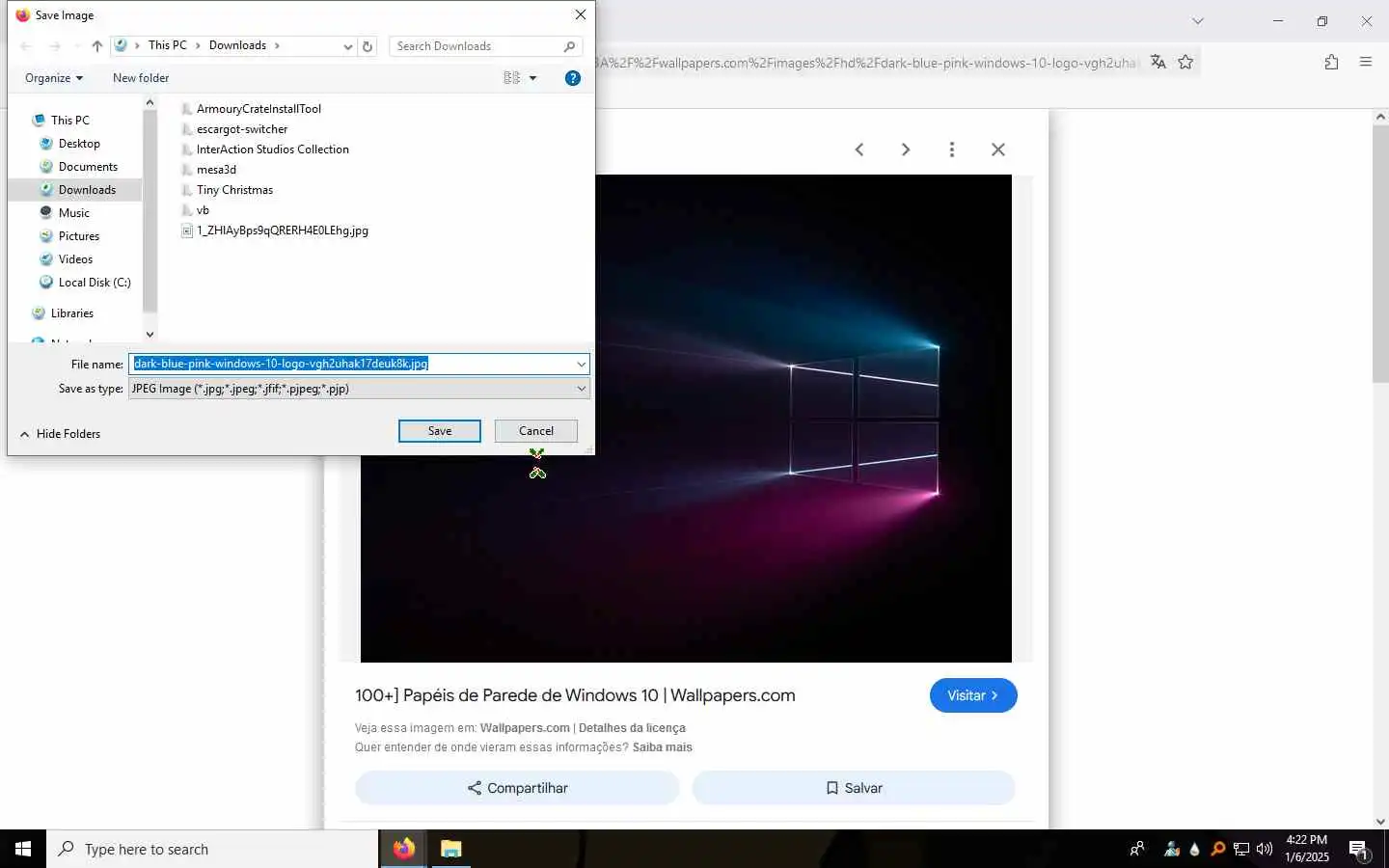Click the Saiba mais link
Screen dimensions: 1389x868
[663, 747]
